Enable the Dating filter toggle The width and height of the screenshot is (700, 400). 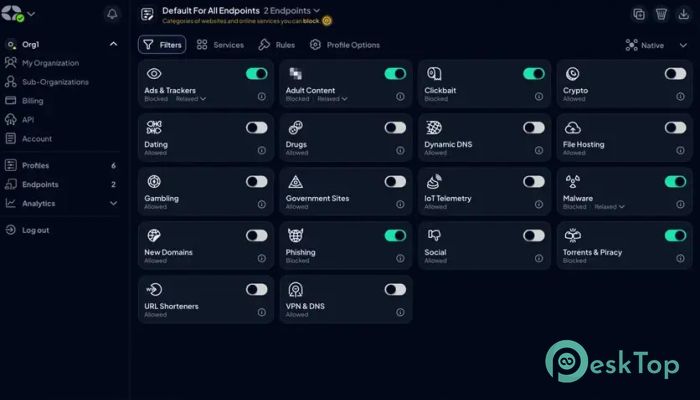coord(257,128)
